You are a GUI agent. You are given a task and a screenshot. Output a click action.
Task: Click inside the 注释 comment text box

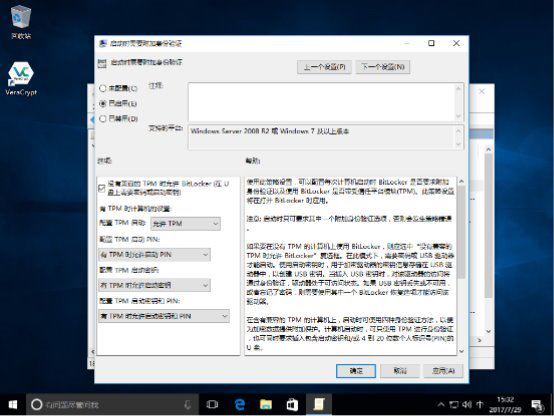321,102
